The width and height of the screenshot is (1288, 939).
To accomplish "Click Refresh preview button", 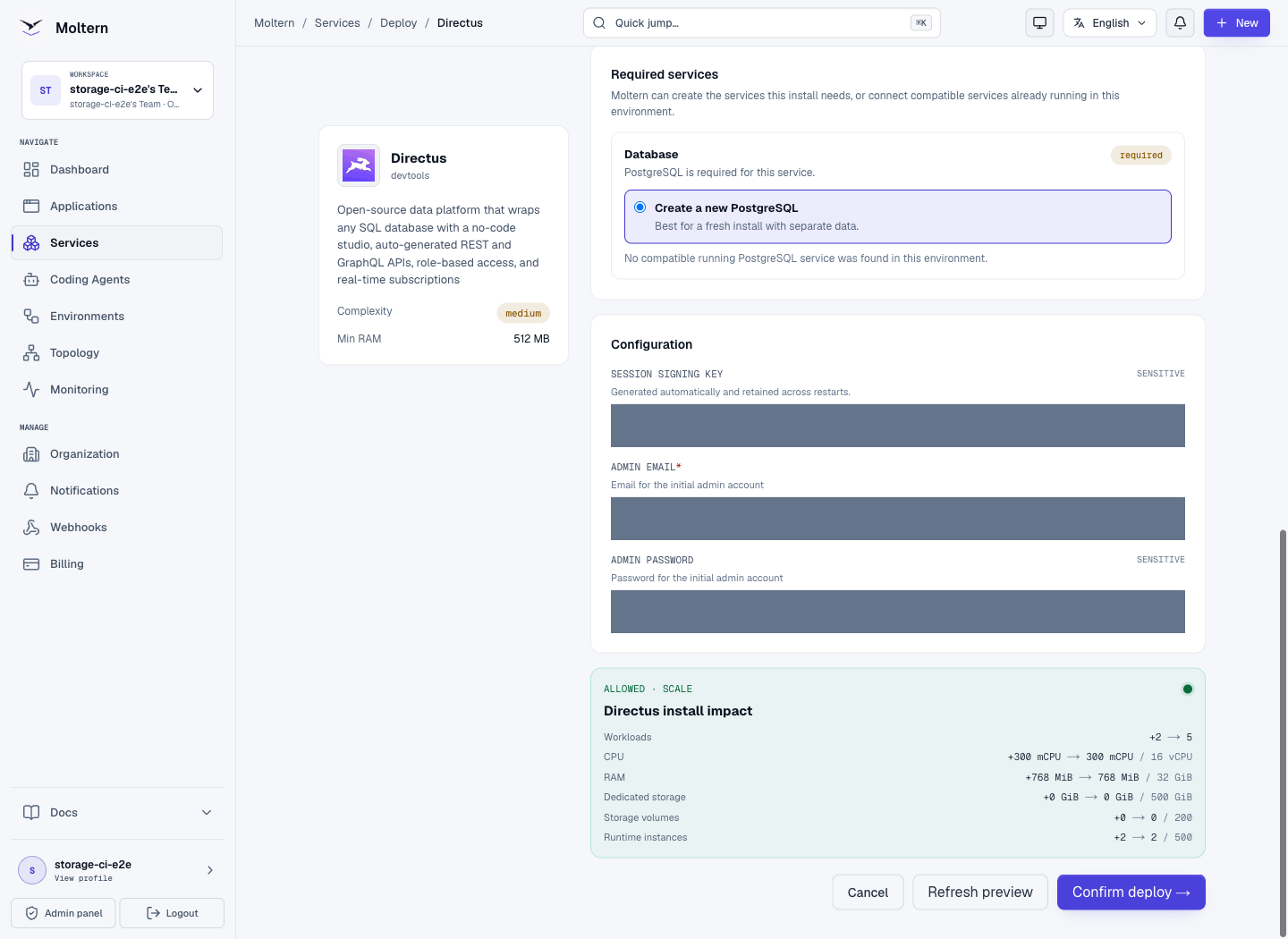I will (x=980, y=892).
